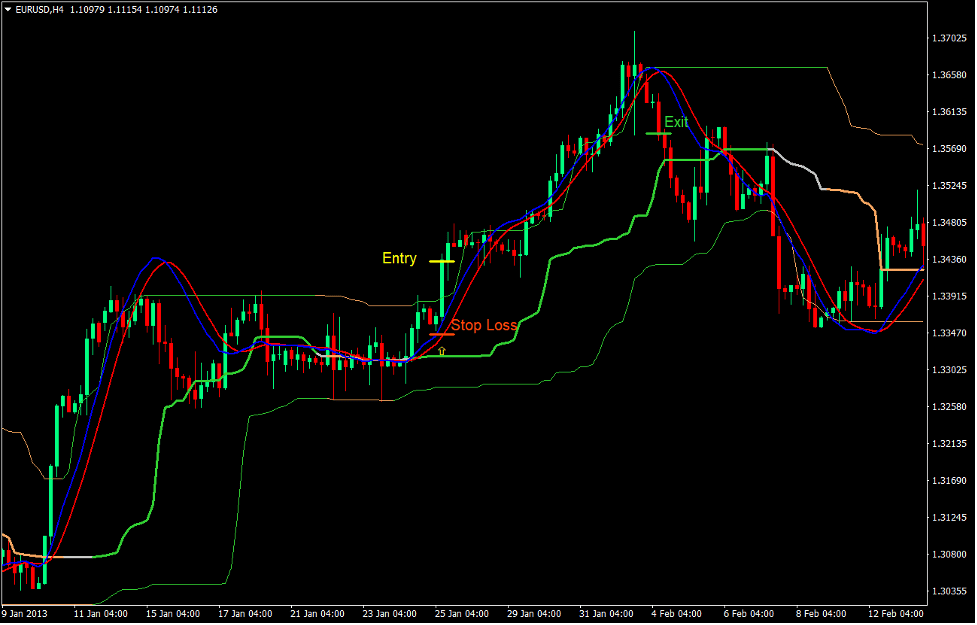Click the tall green candle at the Entry signal

[441, 290]
